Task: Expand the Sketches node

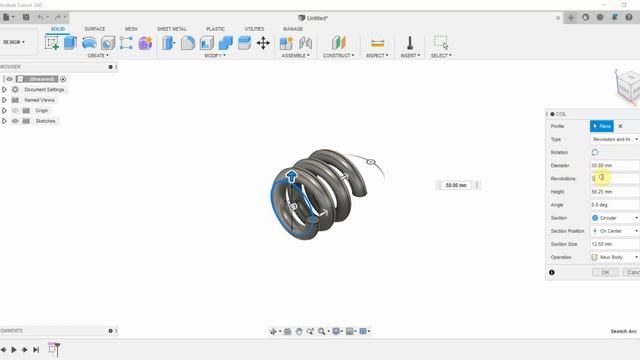Action: 4,121
